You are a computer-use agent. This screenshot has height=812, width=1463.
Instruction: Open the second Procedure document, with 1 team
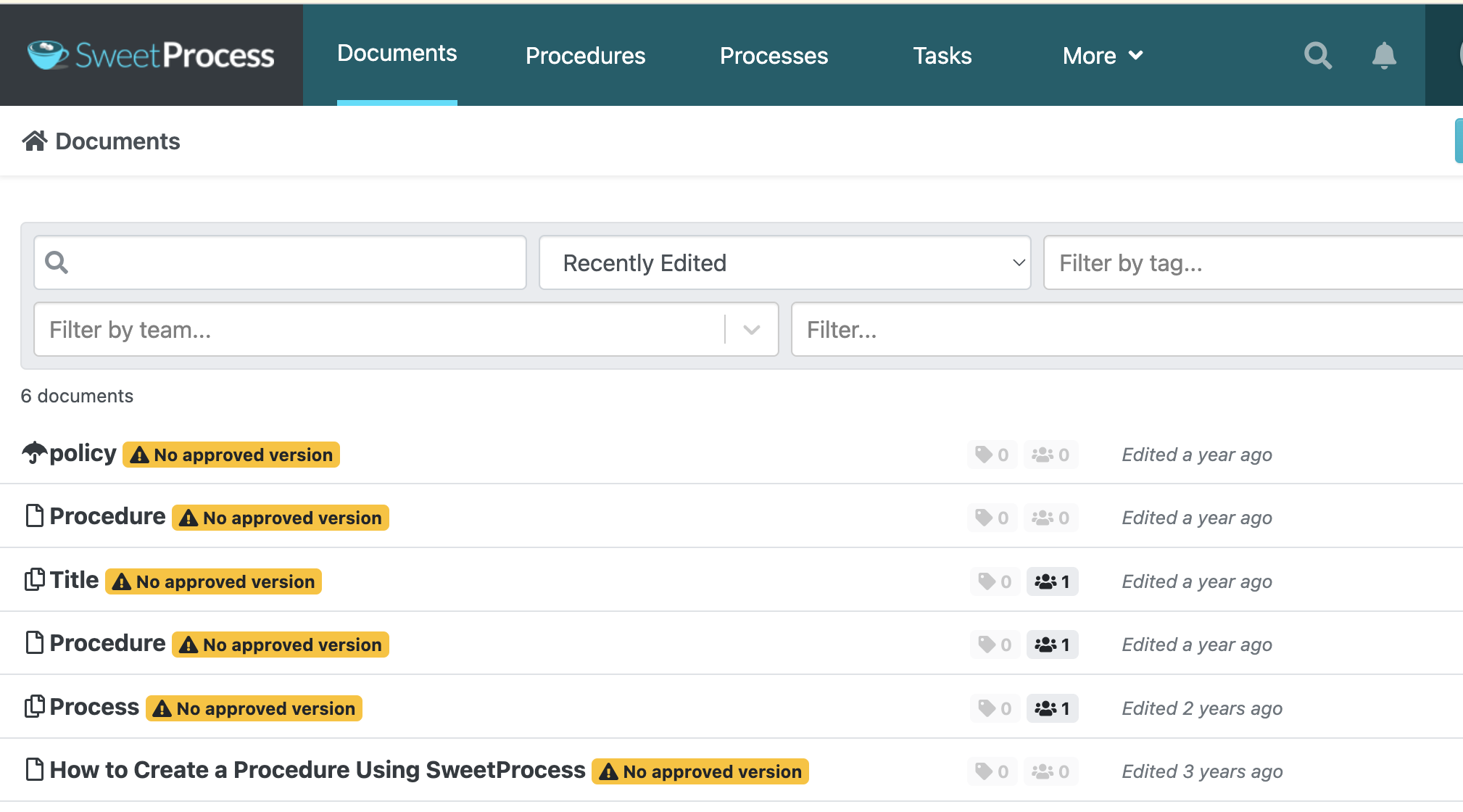[107, 643]
